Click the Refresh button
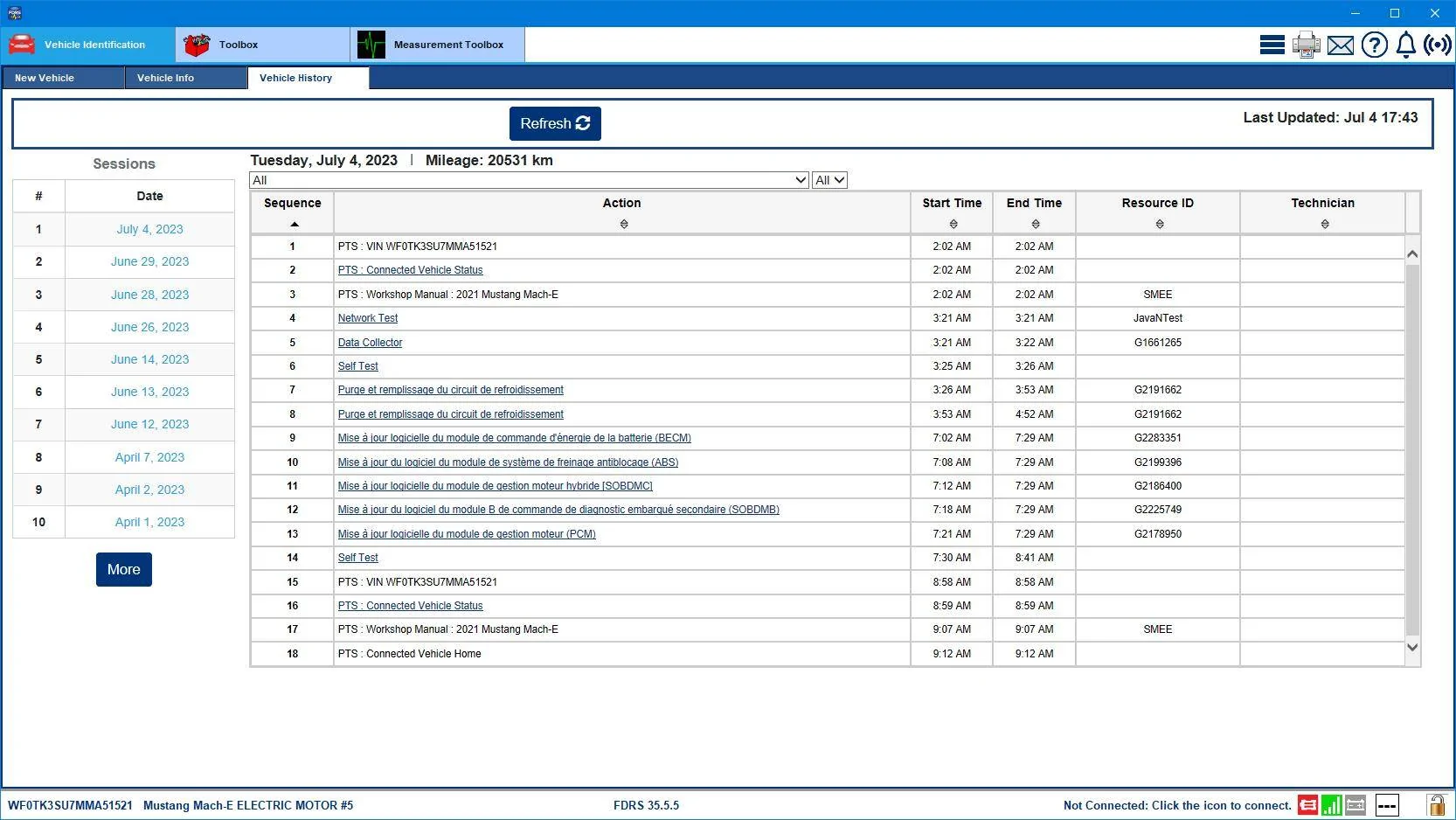The image size is (1456, 820). tap(555, 124)
